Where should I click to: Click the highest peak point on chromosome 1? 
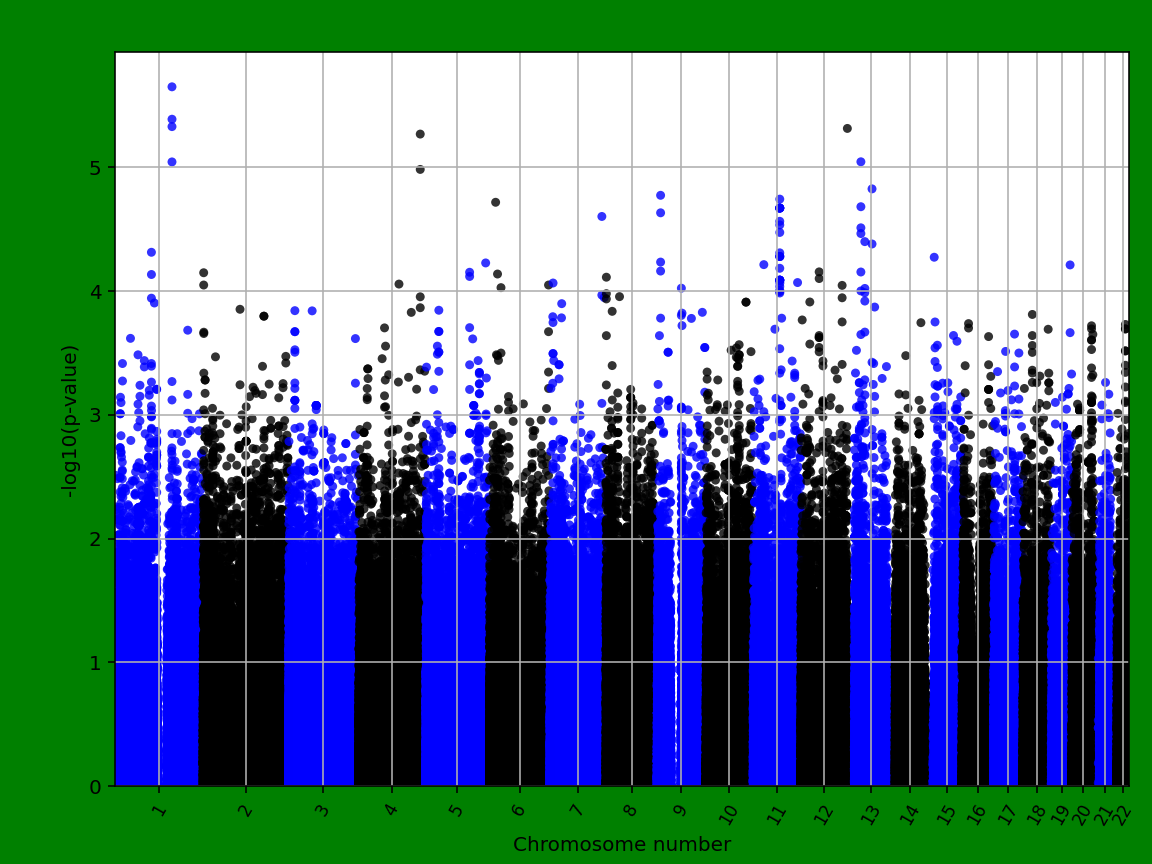pos(171,86)
